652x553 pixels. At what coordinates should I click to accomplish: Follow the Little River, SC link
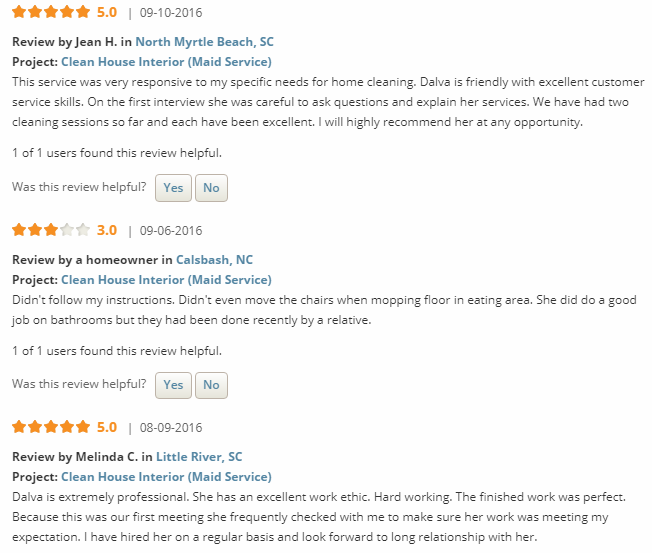(199, 457)
